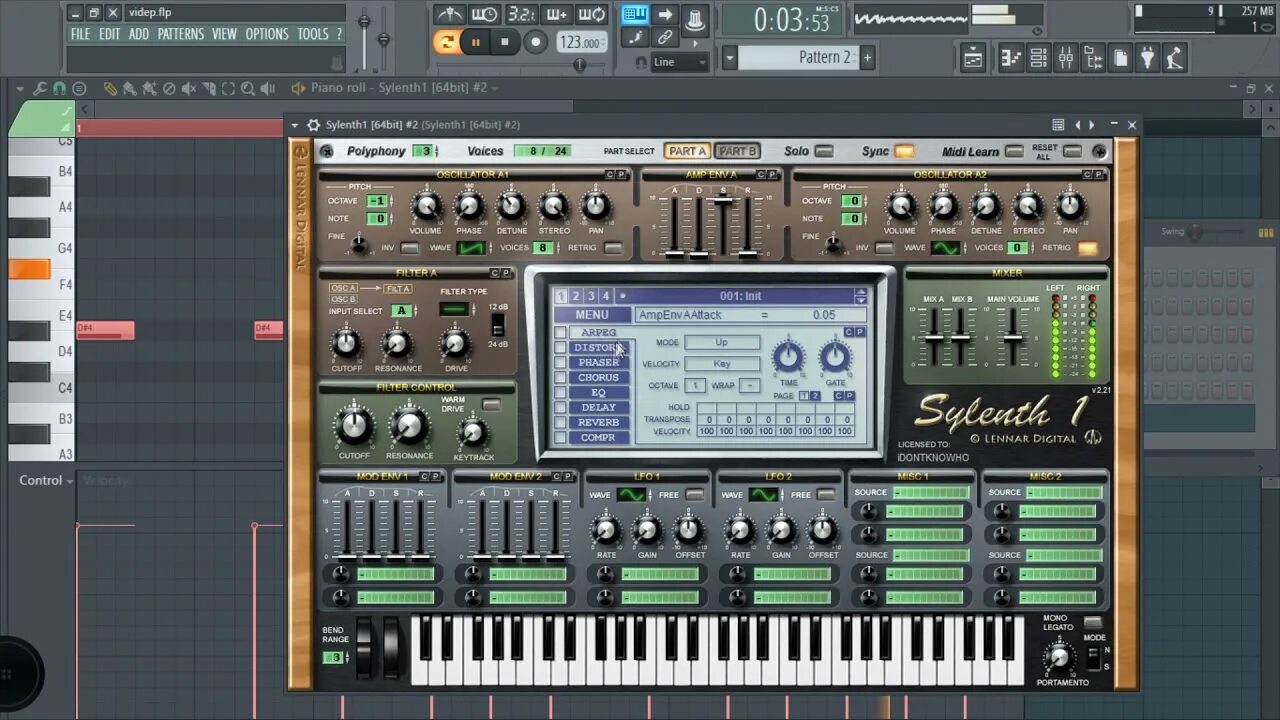The image size is (1280, 720).
Task: Toggle pattern/song mode orange button
Action: point(447,42)
